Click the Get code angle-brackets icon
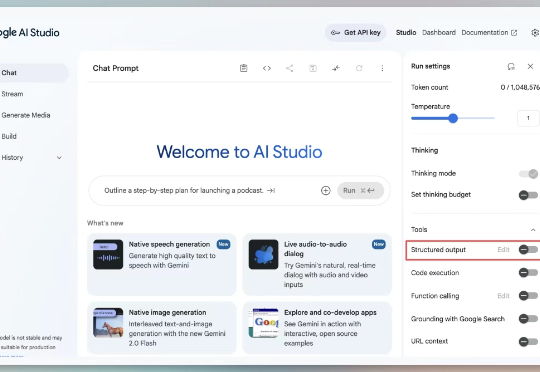This screenshot has width=540, height=372. click(x=267, y=68)
